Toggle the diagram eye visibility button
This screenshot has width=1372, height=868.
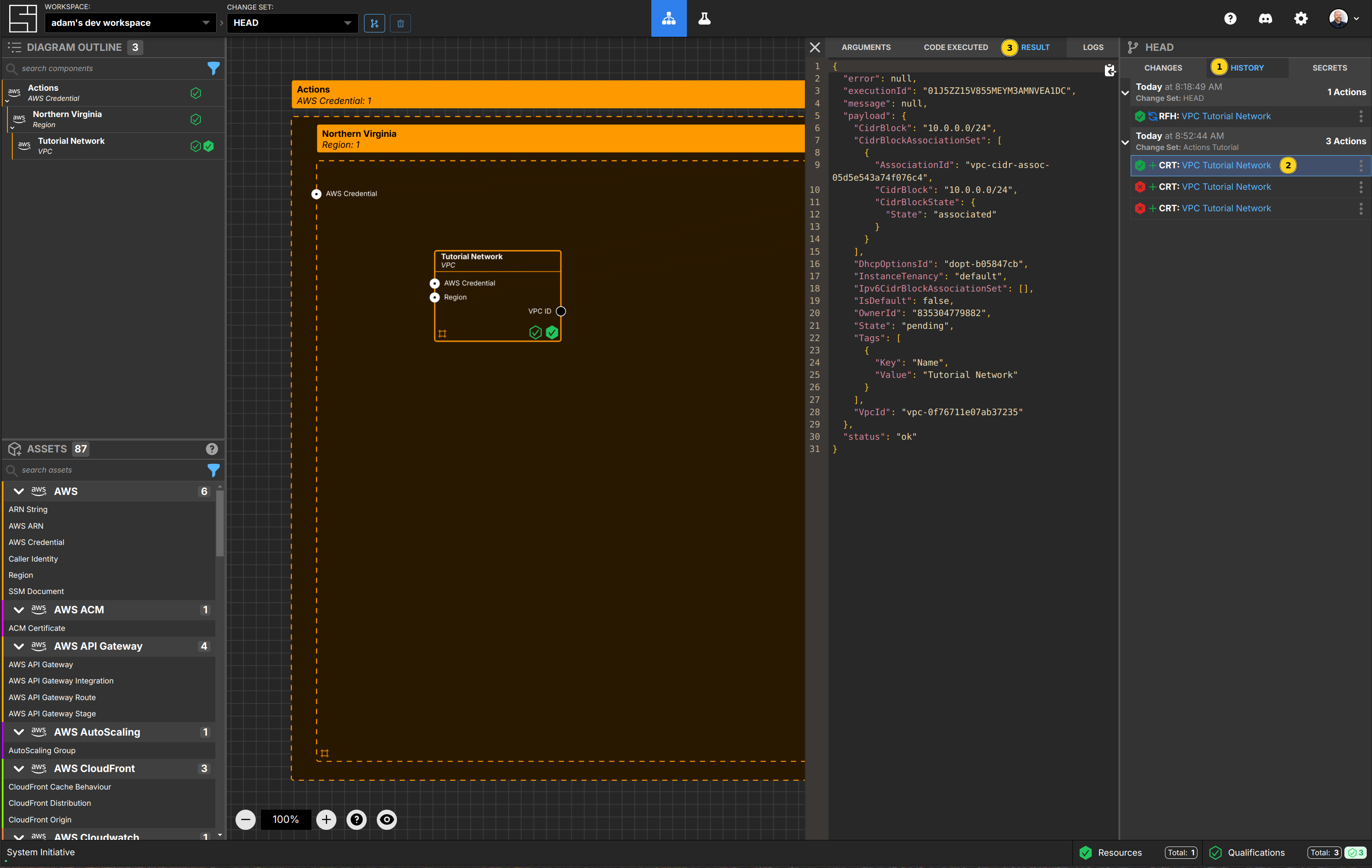click(387, 820)
